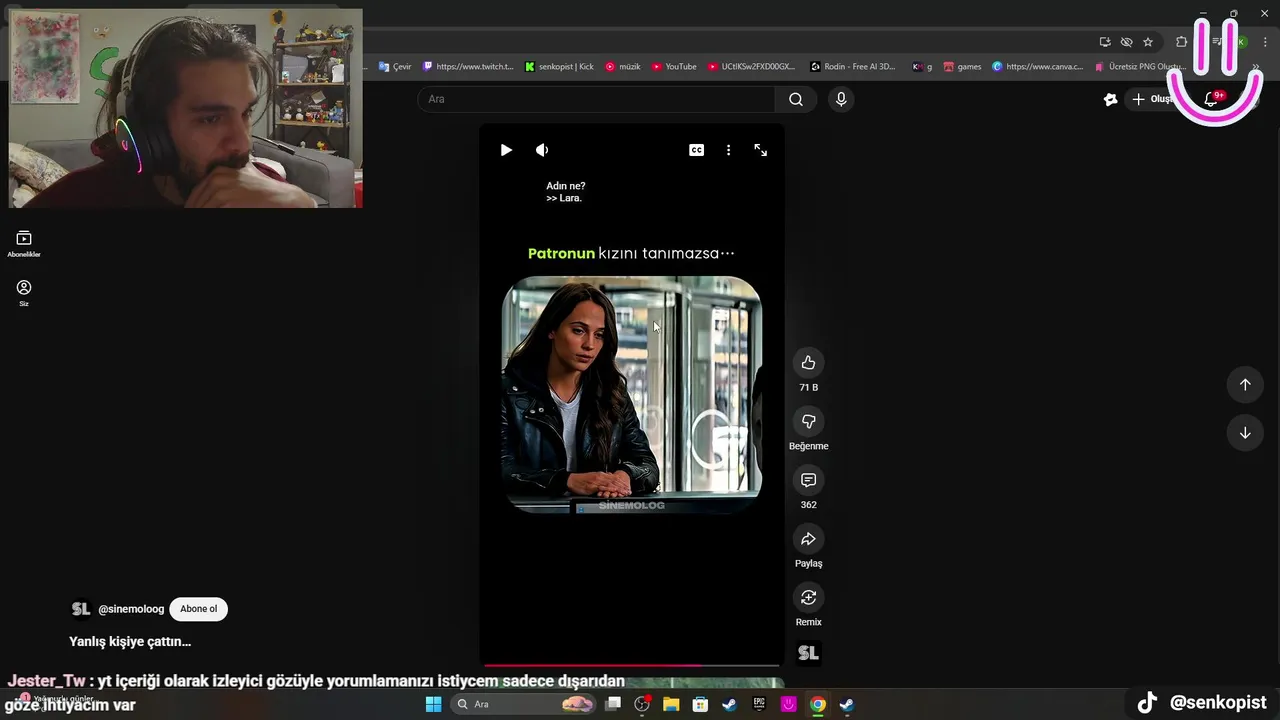Open Abonelikler in the YouTube sidebar
Image resolution: width=1280 pixels, height=720 pixels.
(24, 243)
